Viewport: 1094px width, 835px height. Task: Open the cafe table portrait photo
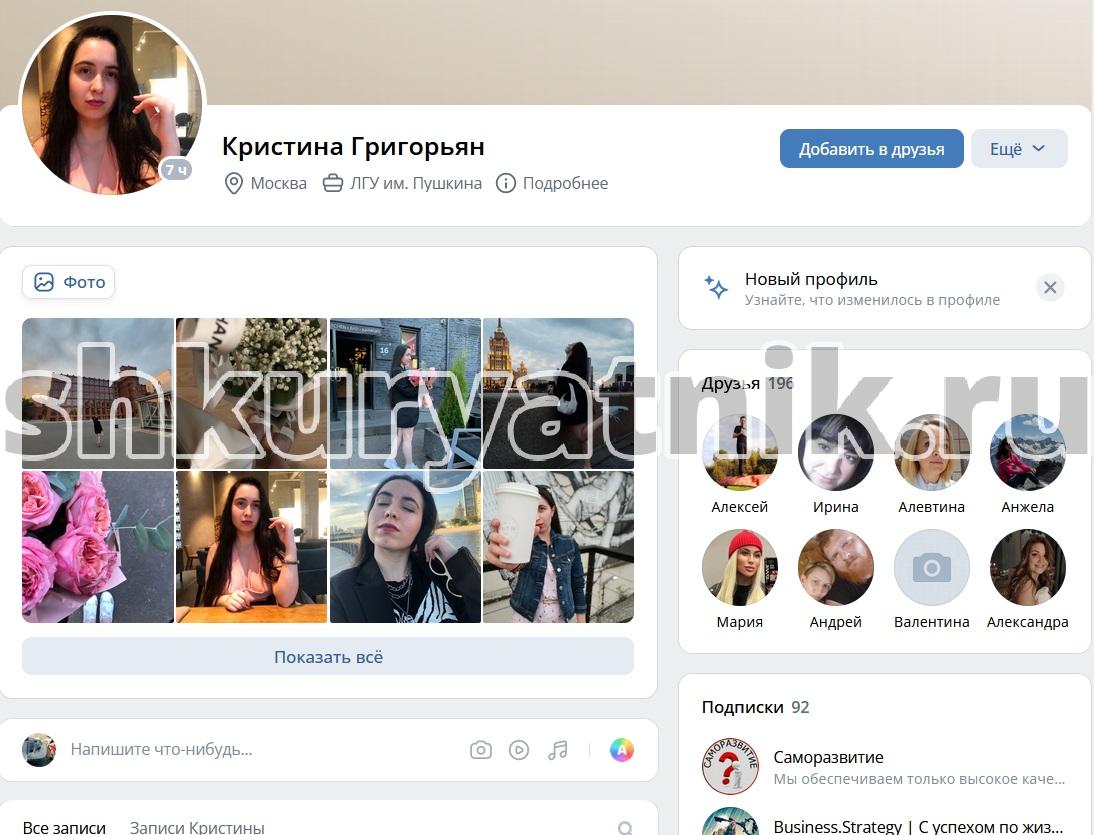[251, 547]
